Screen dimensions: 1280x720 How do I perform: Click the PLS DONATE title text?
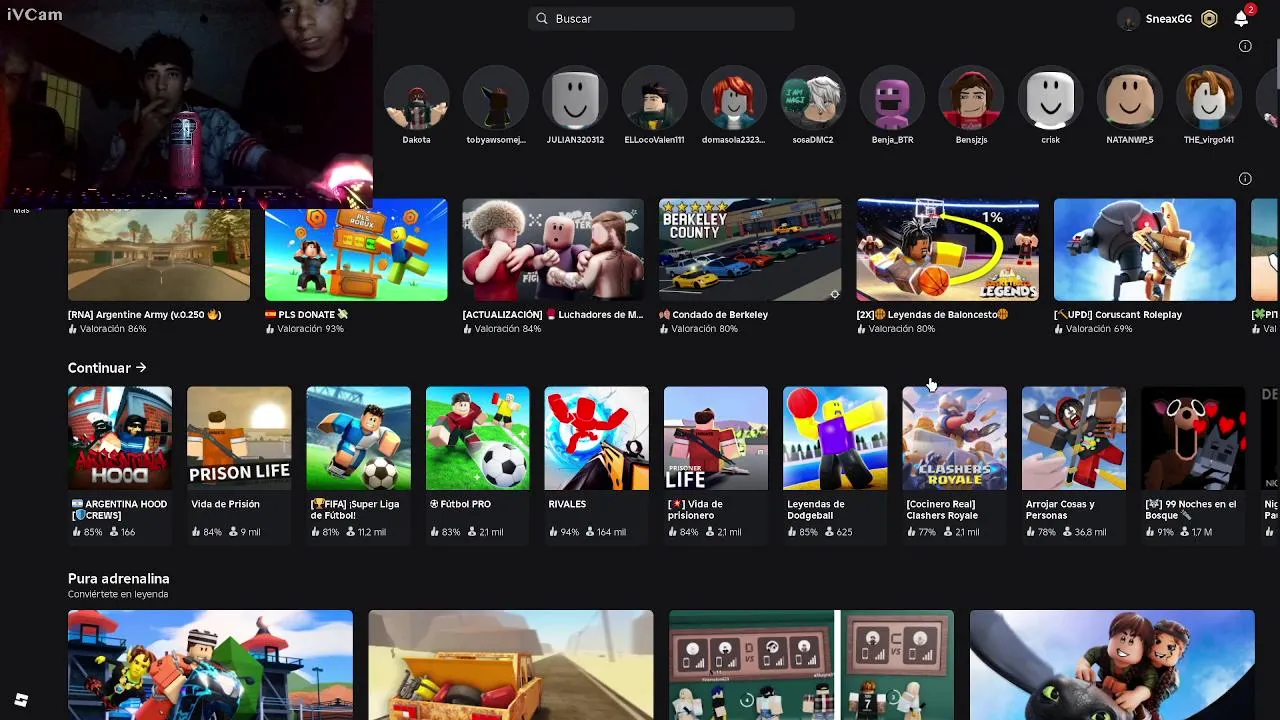click(307, 315)
